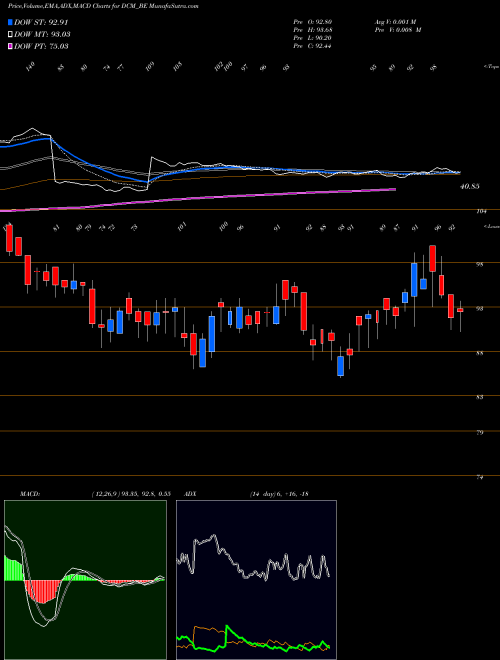
Task: Click the magenta DOW PT legend swatch
Action: [10, 46]
